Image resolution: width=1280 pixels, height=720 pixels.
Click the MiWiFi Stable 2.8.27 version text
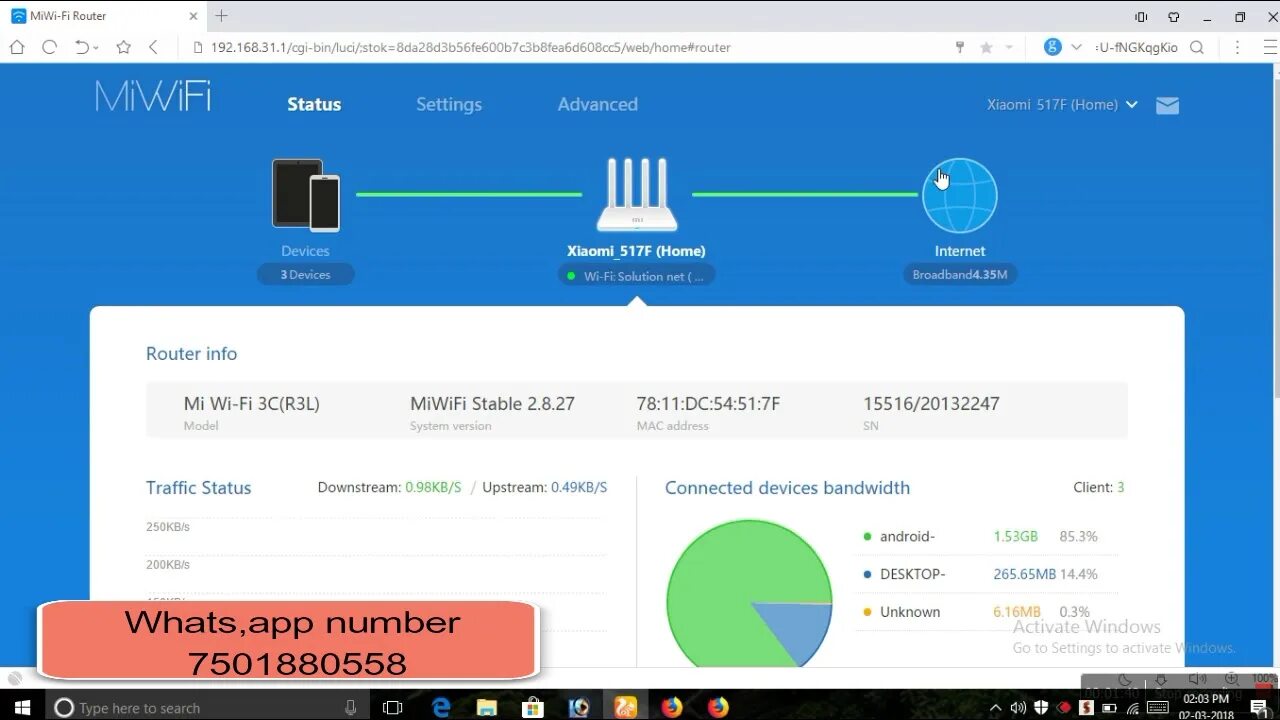pyautogui.click(x=492, y=404)
